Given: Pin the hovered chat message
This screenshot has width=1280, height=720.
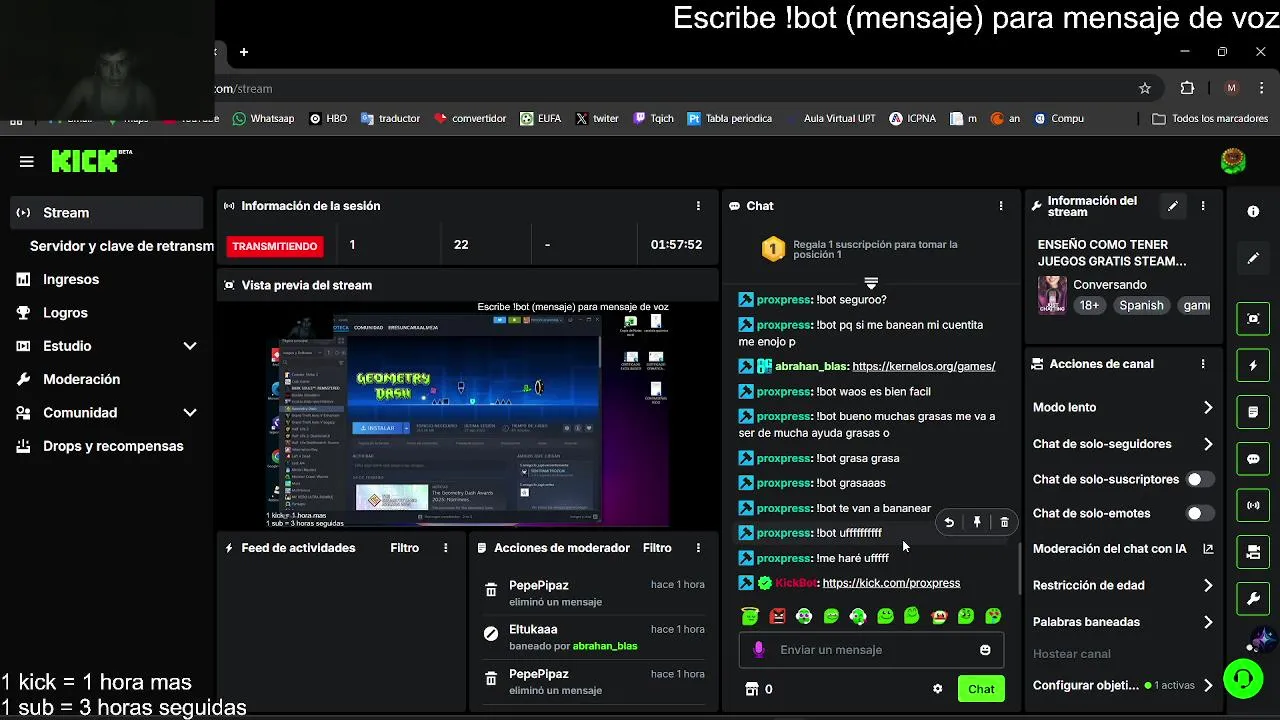Looking at the screenshot, I should [977, 522].
